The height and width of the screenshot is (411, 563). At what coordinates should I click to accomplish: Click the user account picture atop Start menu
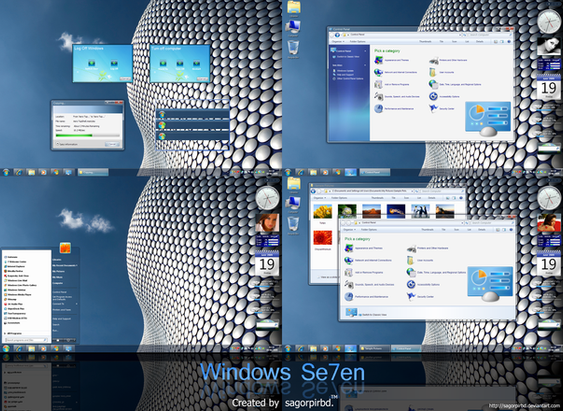[65, 248]
